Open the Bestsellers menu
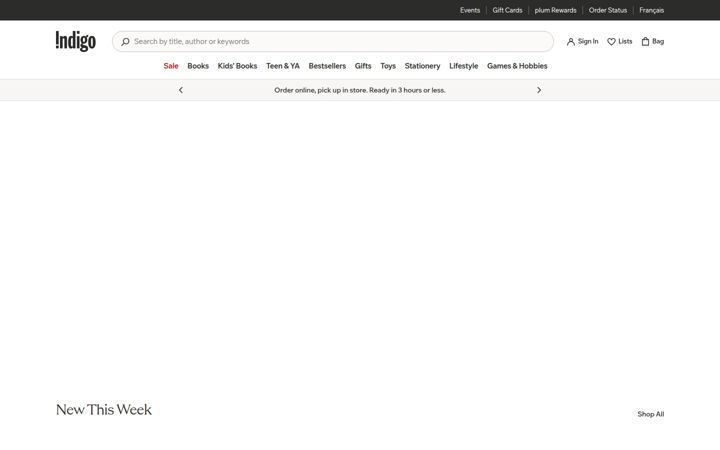Viewport: 720px width, 450px height. click(x=327, y=66)
